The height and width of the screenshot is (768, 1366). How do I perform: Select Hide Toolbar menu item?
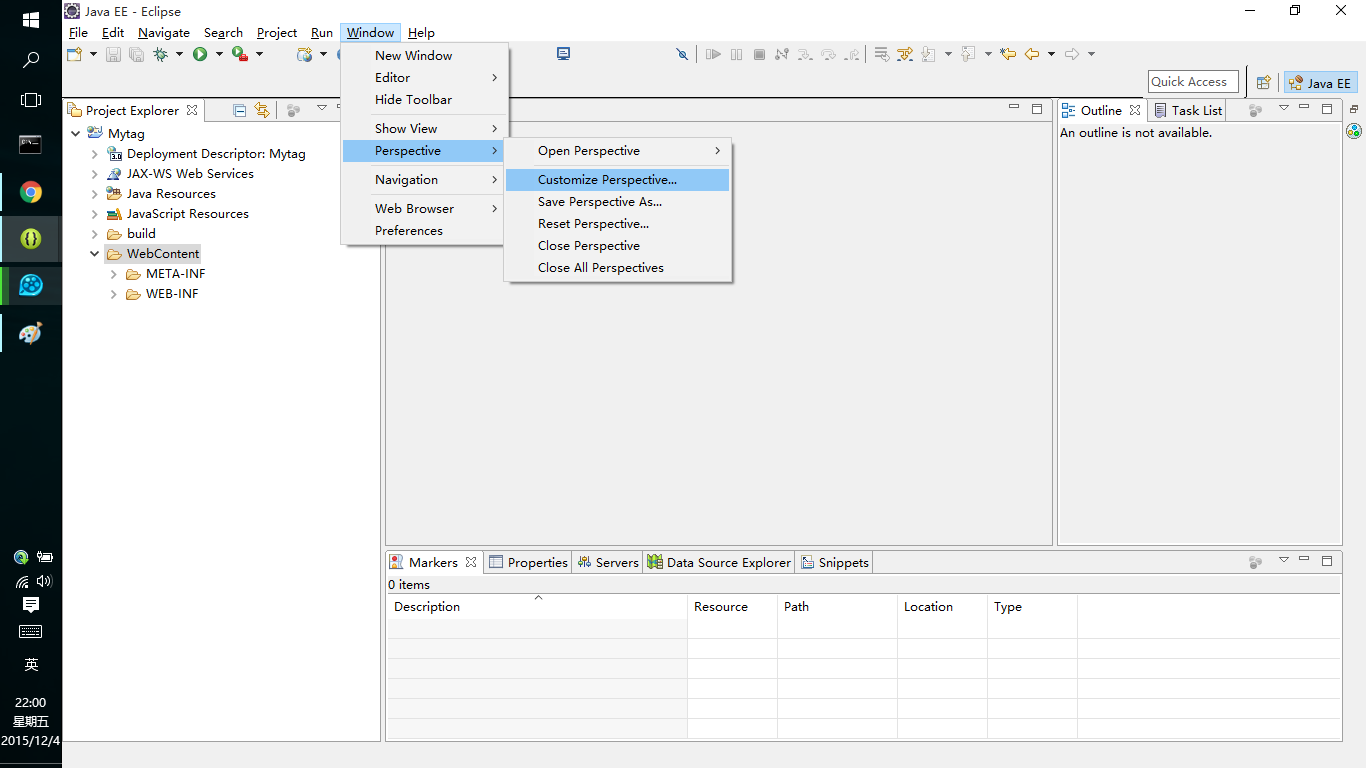click(x=423, y=100)
